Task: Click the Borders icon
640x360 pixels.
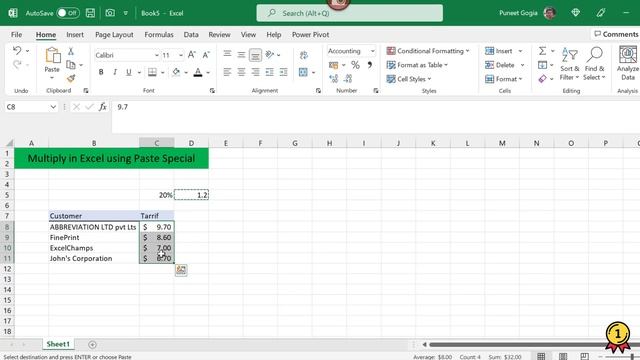Action: (152, 72)
